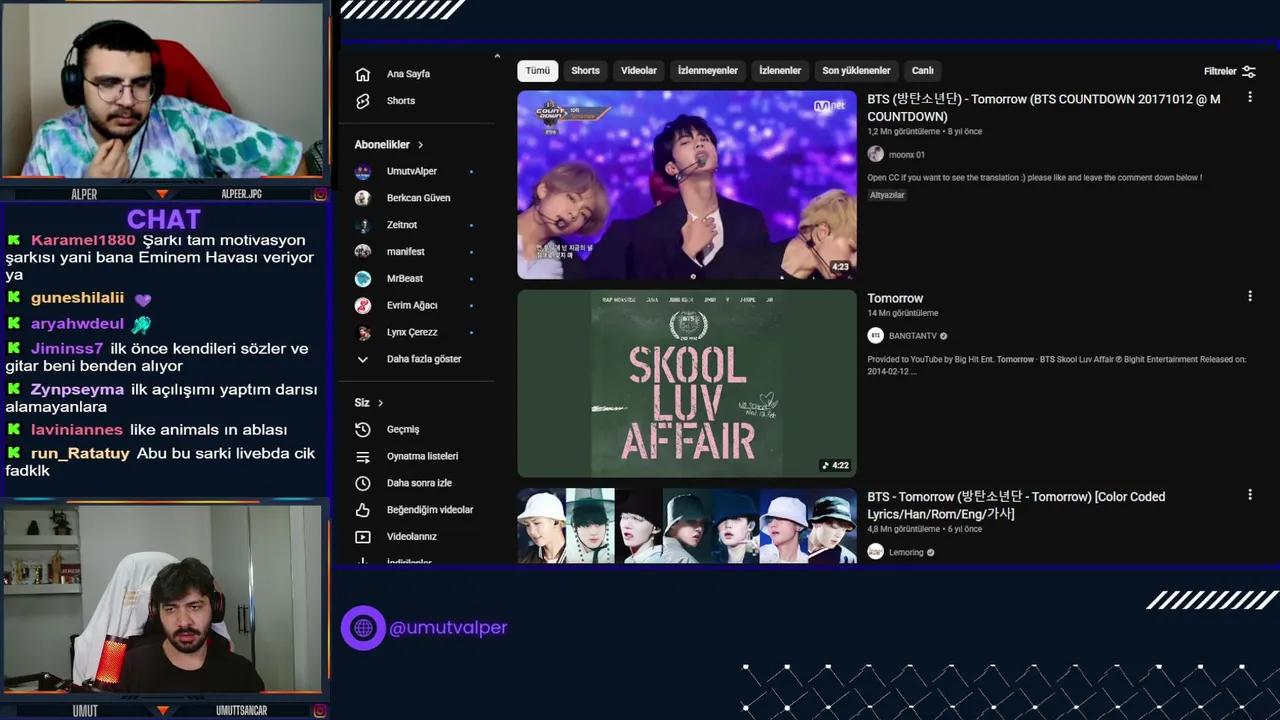This screenshot has height=720, width=1280.
Task: Click the Altyazılar subtitles badge
Action: (x=887, y=195)
